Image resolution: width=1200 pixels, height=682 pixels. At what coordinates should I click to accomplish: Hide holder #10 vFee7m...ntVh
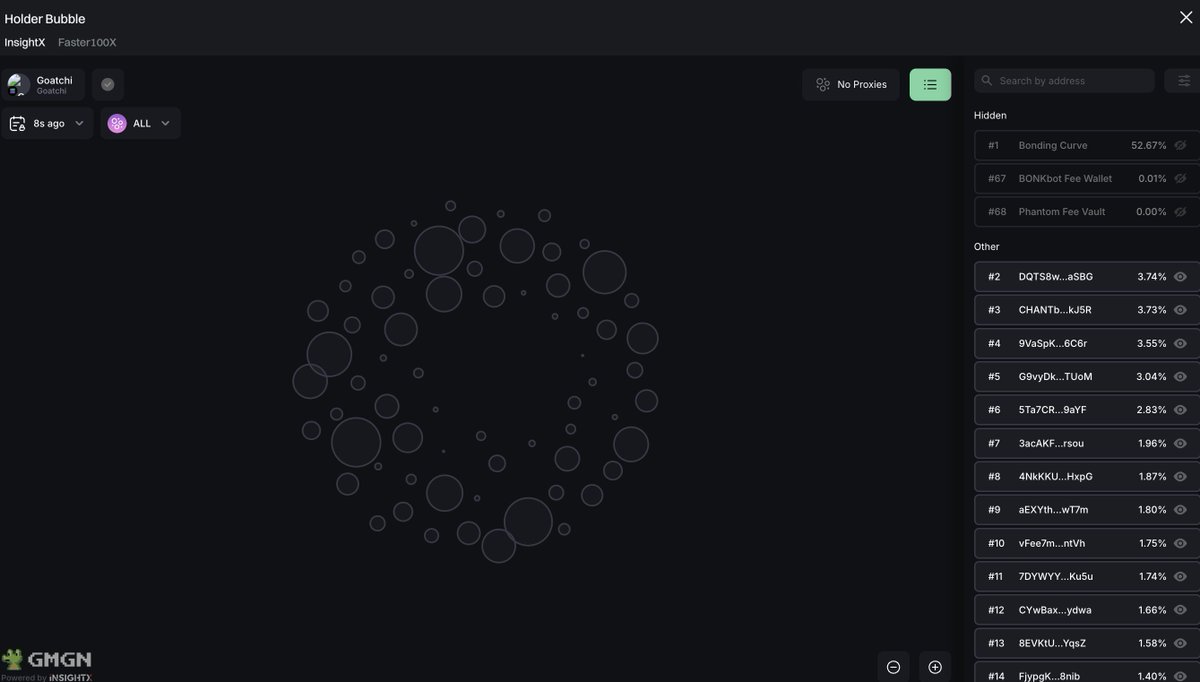click(1180, 543)
